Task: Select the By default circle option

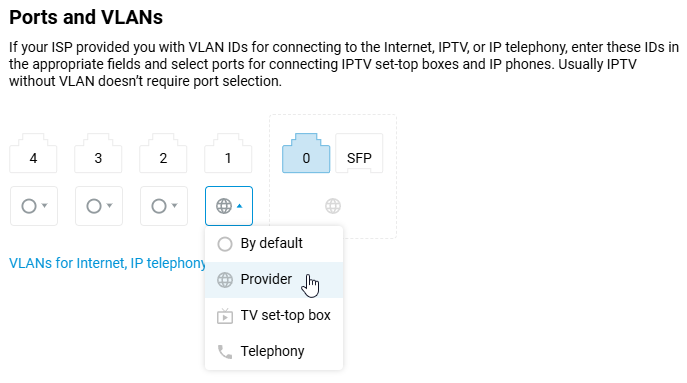Action: (225, 244)
